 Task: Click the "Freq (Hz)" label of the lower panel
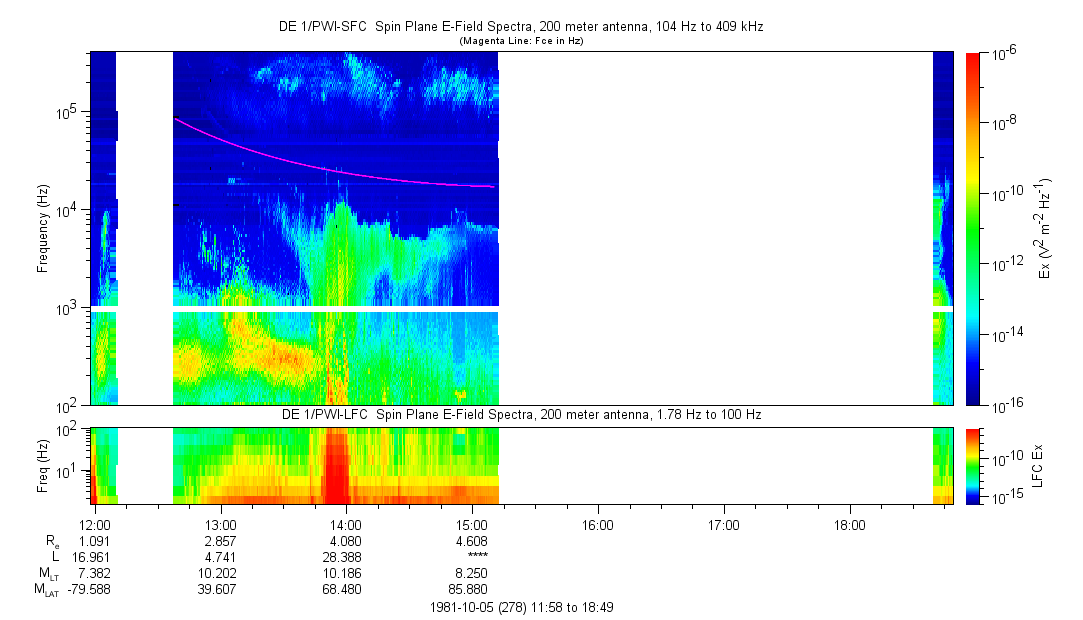tap(43, 465)
